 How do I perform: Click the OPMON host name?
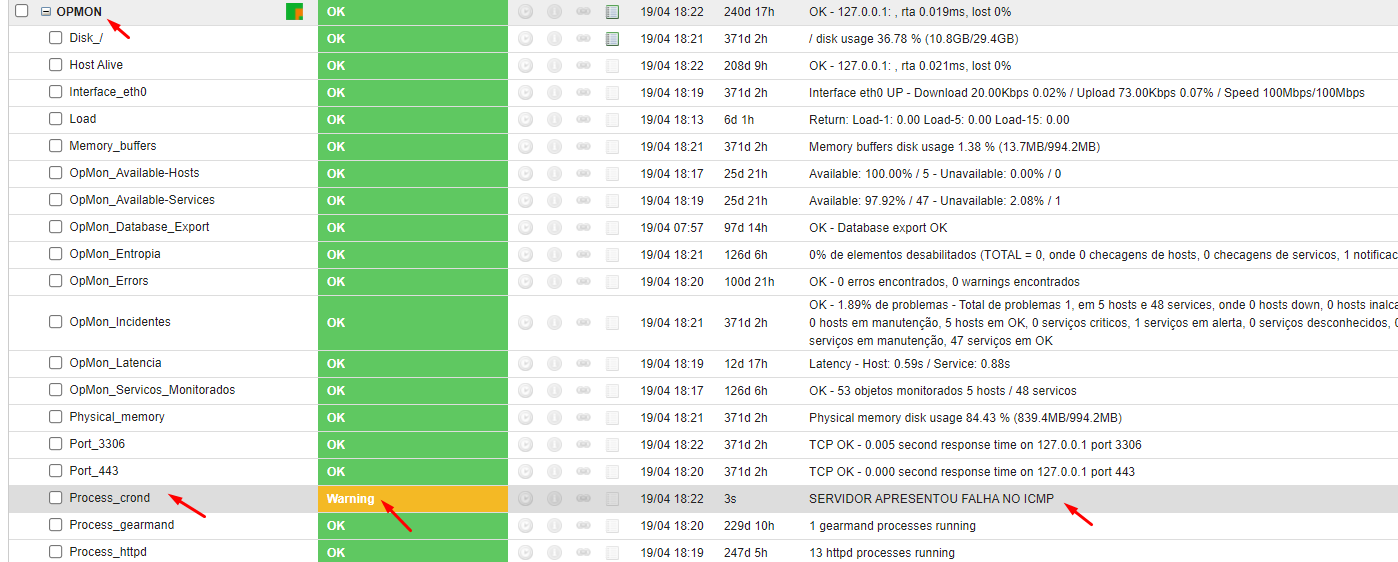click(x=79, y=12)
